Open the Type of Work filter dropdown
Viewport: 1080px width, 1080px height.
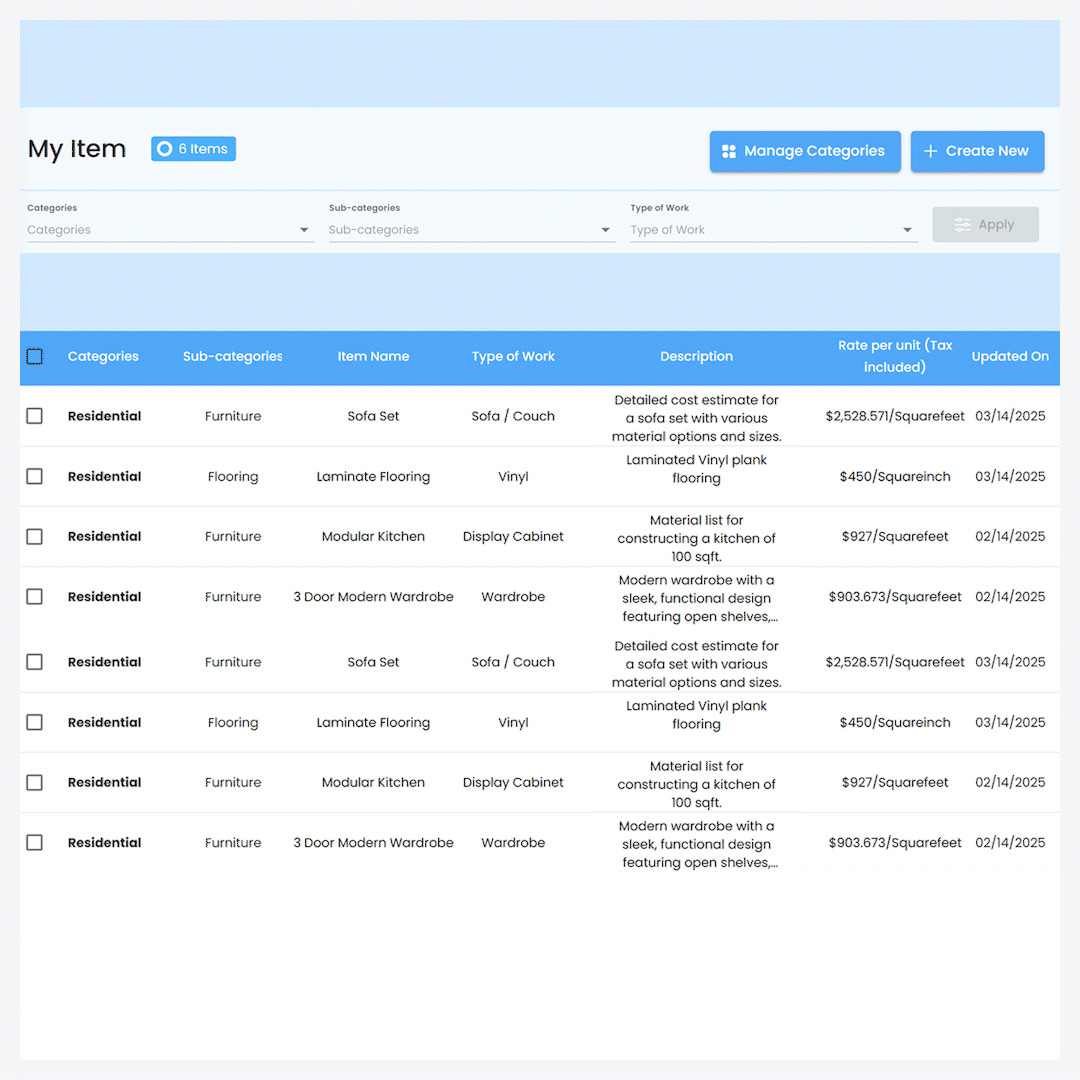907,230
